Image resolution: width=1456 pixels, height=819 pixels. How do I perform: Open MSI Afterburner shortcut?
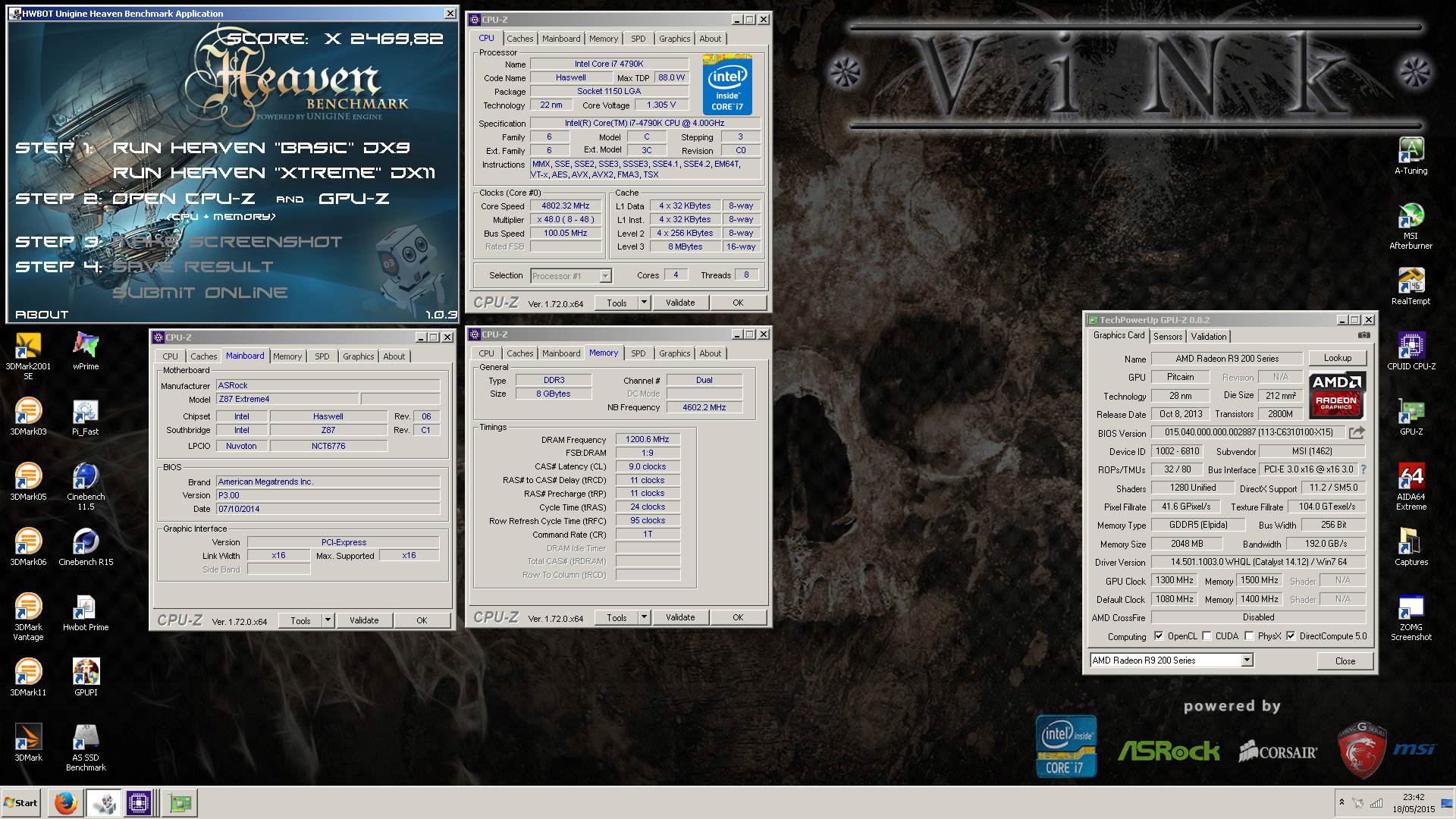point(1410,225)
